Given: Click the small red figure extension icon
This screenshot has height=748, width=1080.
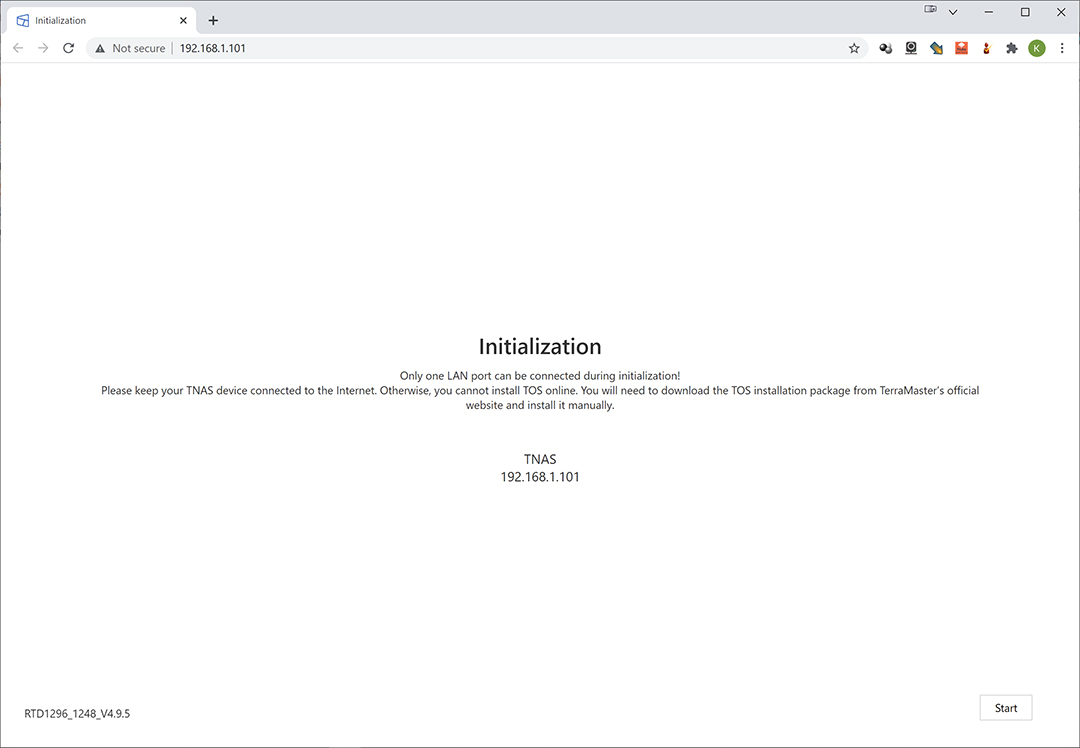Looking at the screenshot, I should pyautogui.click(x=986, y=48).
